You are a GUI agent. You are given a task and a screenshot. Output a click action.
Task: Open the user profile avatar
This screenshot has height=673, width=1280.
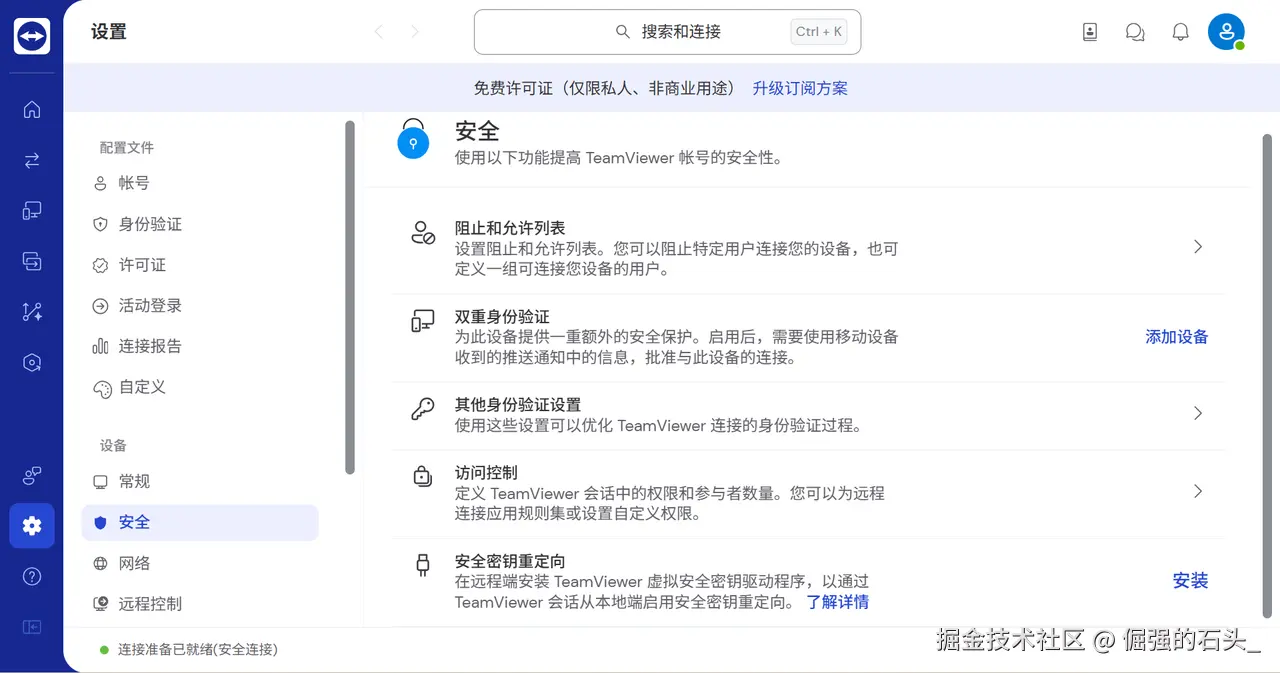point(1226,32)
